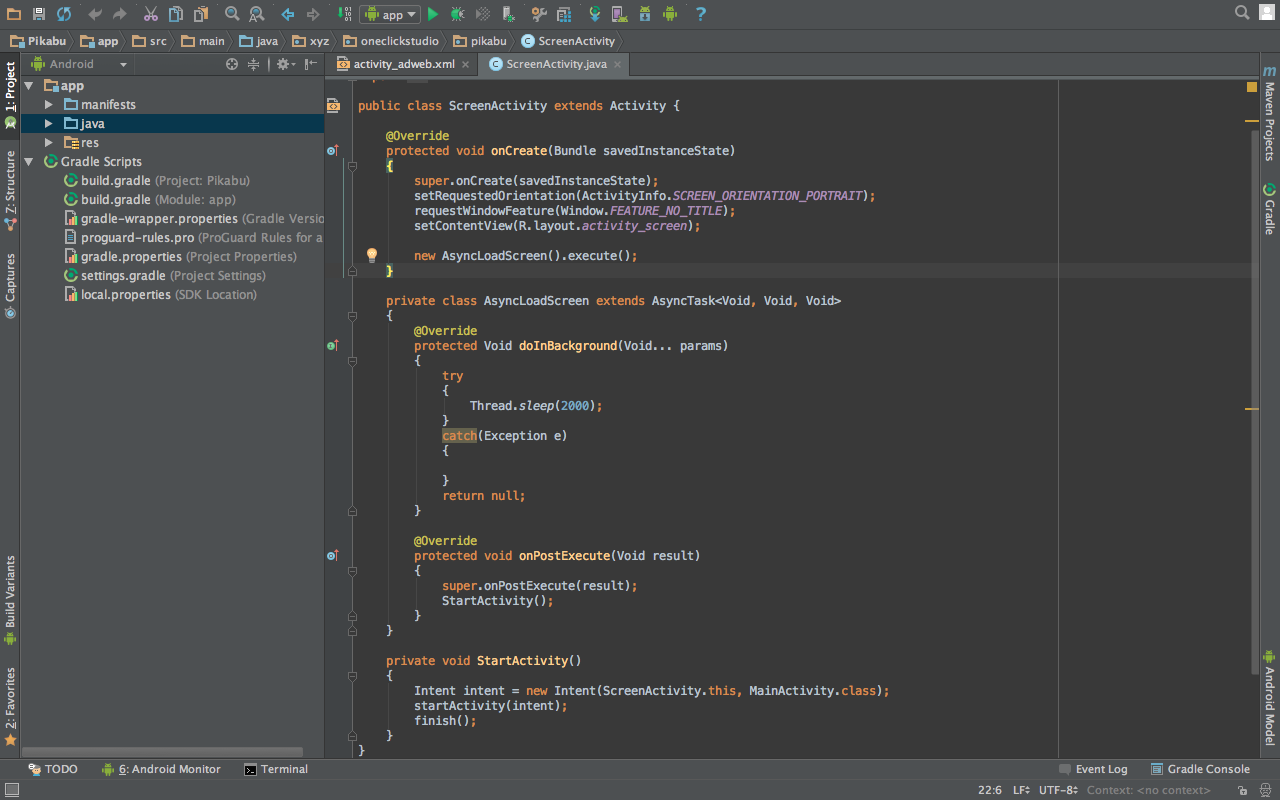Open the Captures side tab
Screen dimensions: 1280x800
coord(10,285)
